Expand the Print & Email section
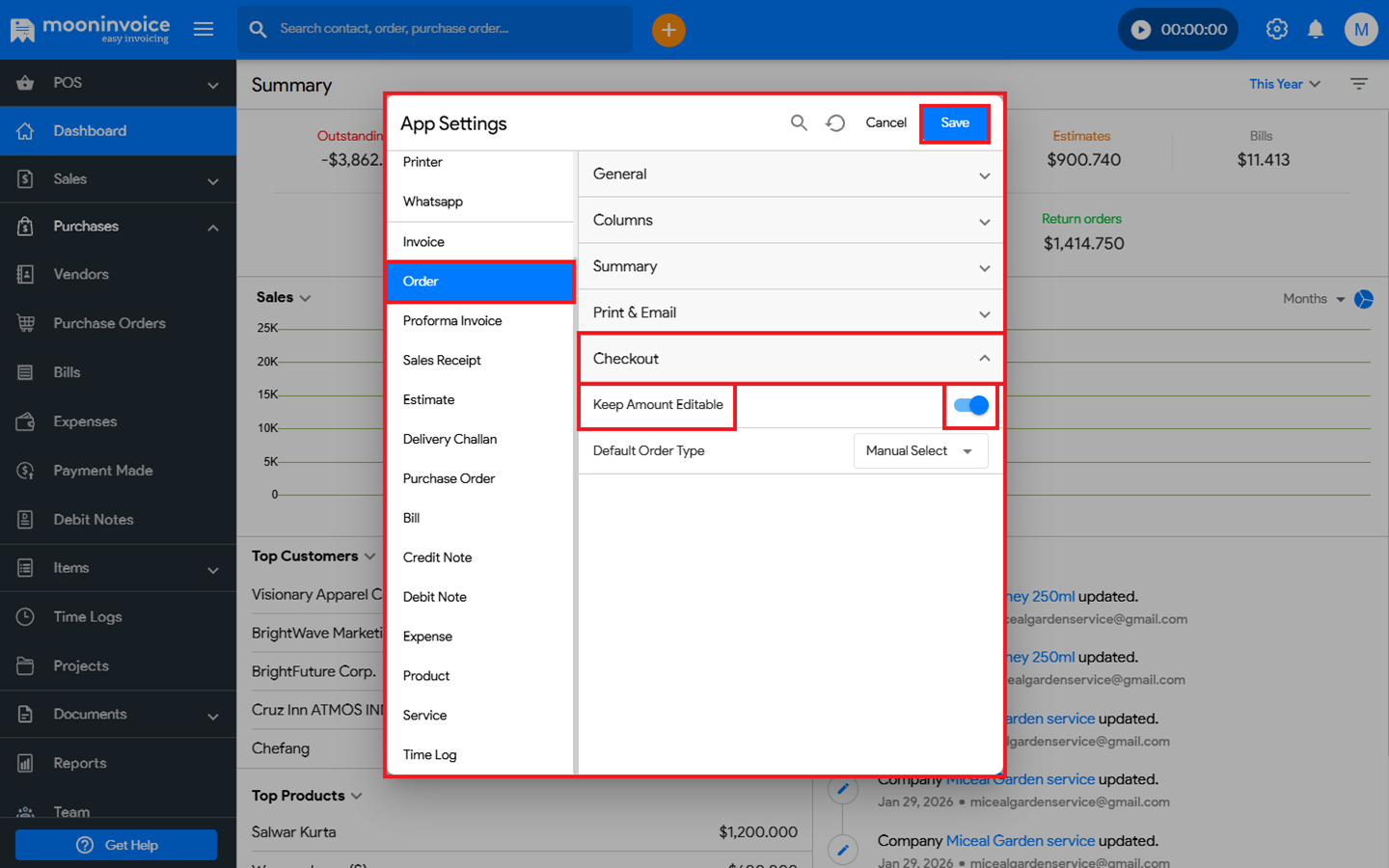 [x=791, y=312]
